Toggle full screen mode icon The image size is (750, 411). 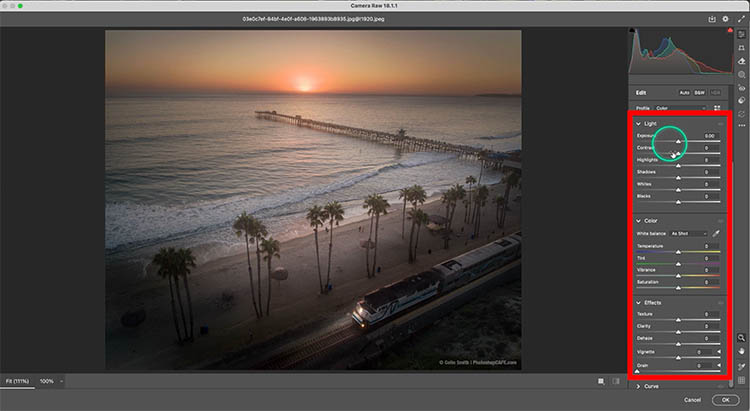pyautogui.click(x=739, y=18)
